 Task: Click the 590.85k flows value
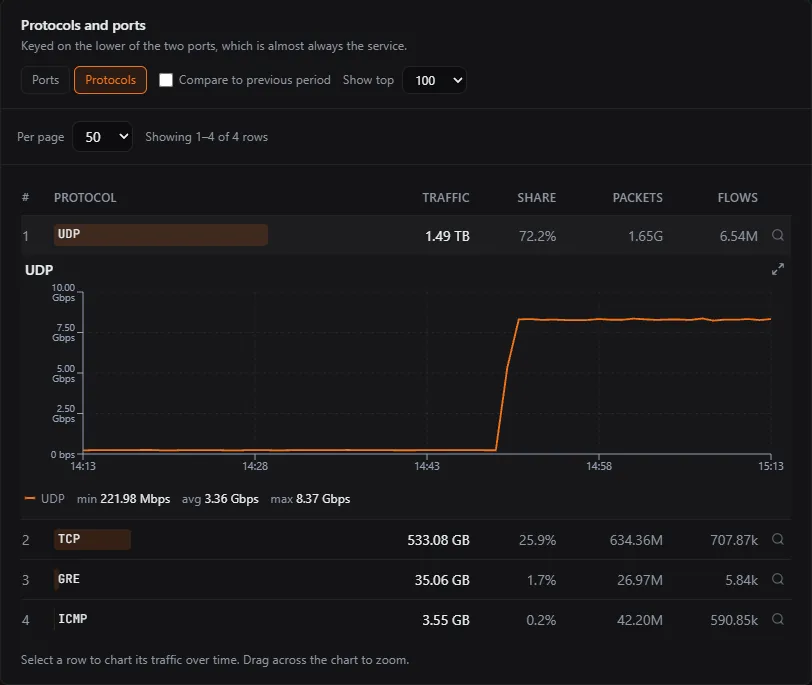click(734, 620)
